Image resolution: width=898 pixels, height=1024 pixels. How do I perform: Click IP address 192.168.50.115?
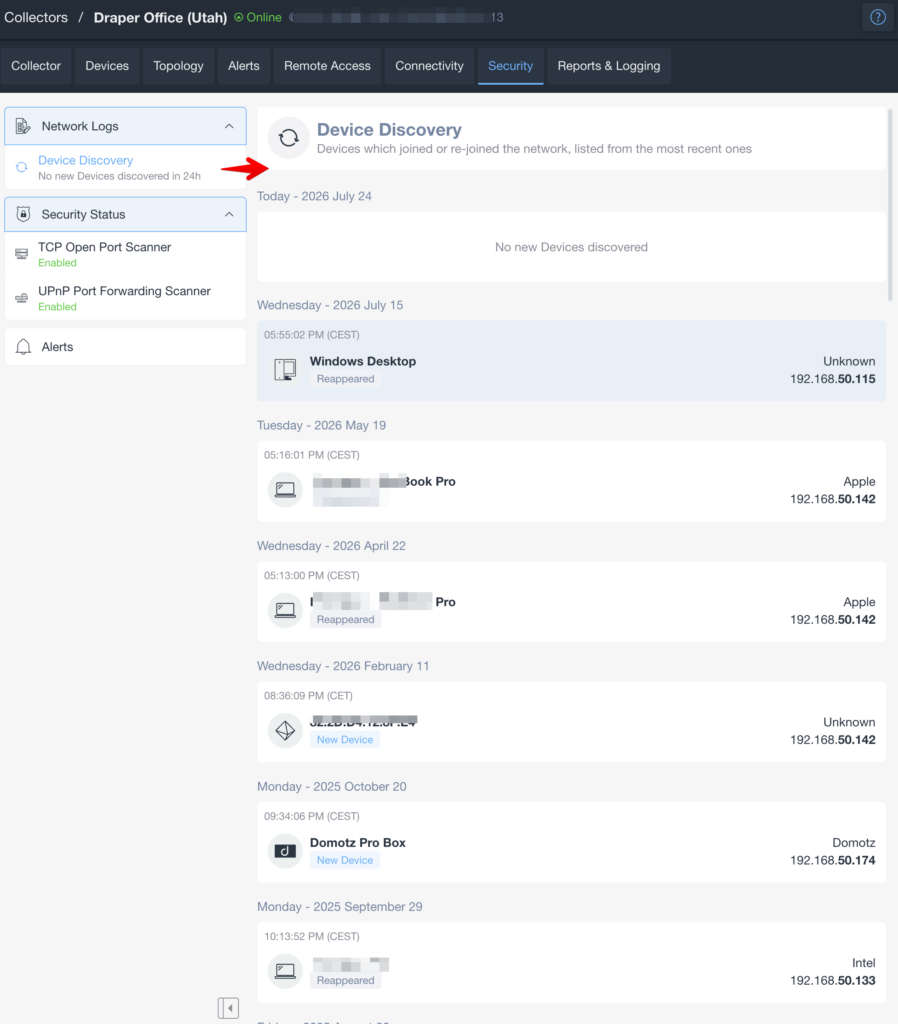point(833,379)
